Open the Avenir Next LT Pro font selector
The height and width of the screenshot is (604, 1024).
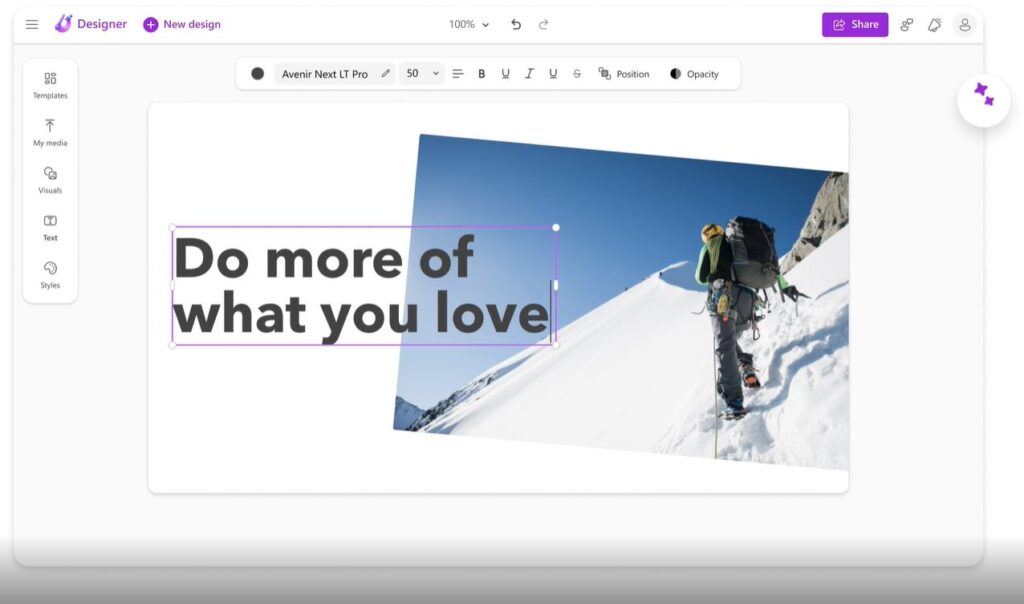click(325, 73)
